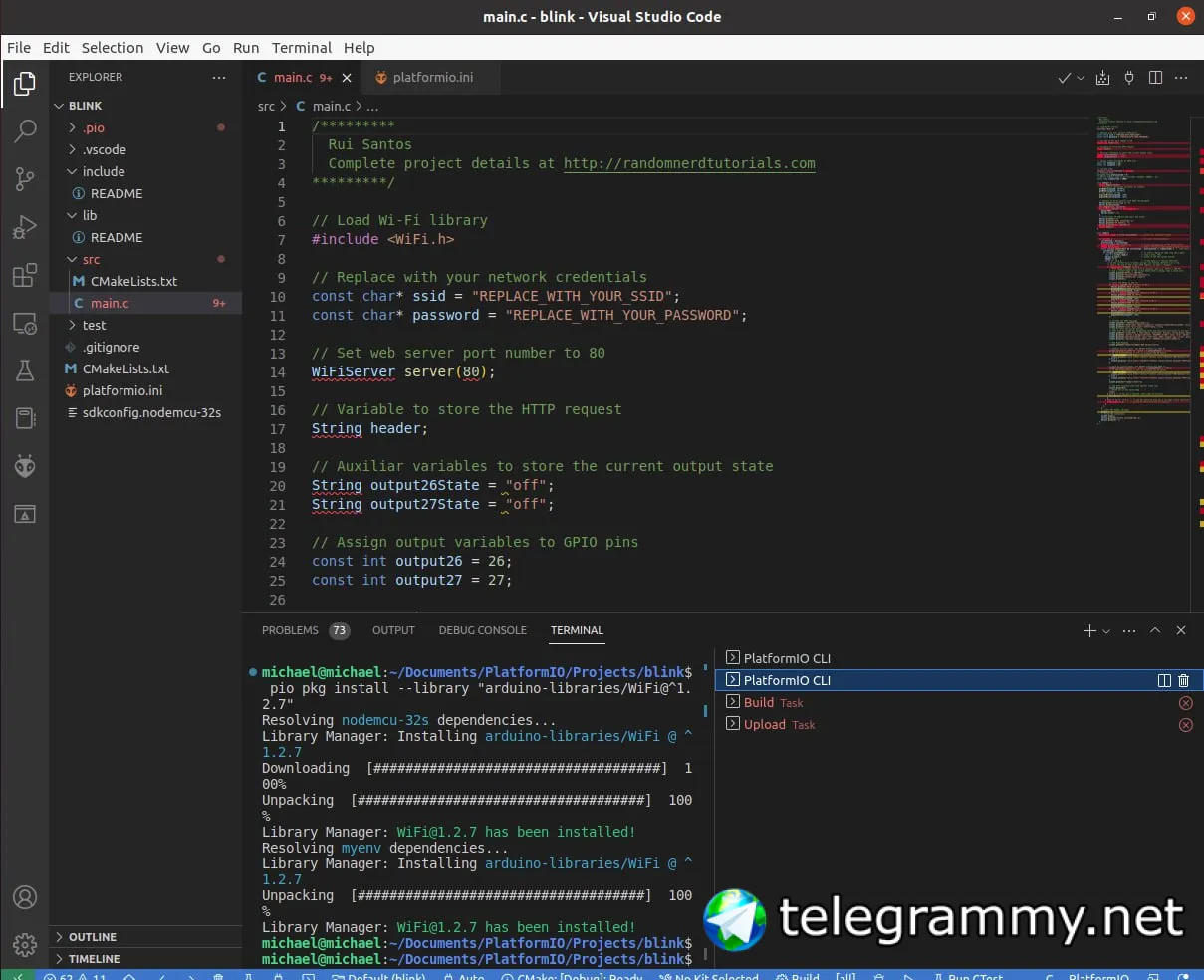Kill terminal with the trash icon
Screen dimensions: 1204x980
[1184, 681]
